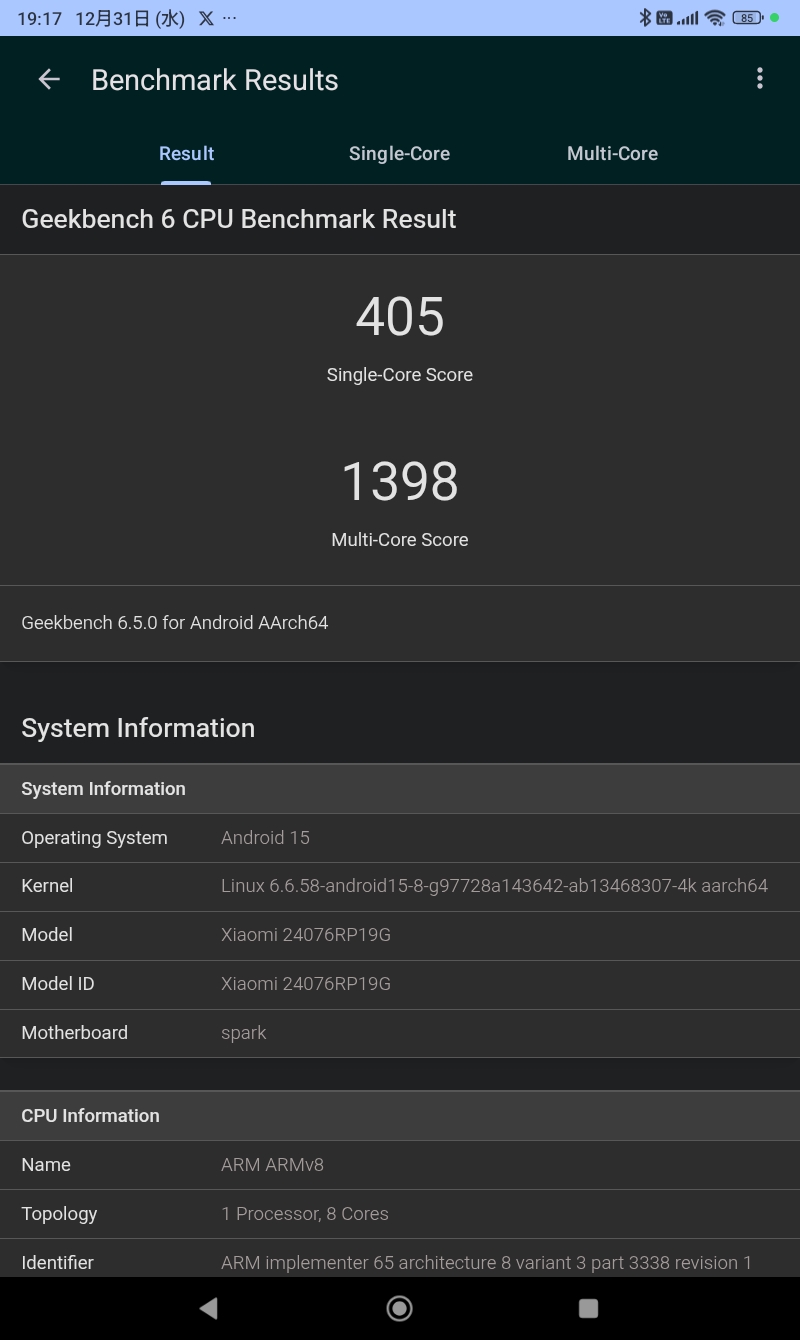Switch to the Single-Core tab
Screen dimensions: 800x1340
pyautogui.click(x=399, y=154)
